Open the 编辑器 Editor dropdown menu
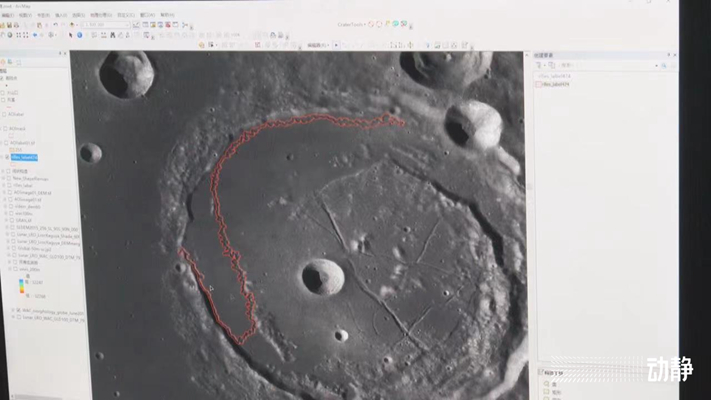Image resolution: width=711 pixels, height=400 pixels. 318,45
